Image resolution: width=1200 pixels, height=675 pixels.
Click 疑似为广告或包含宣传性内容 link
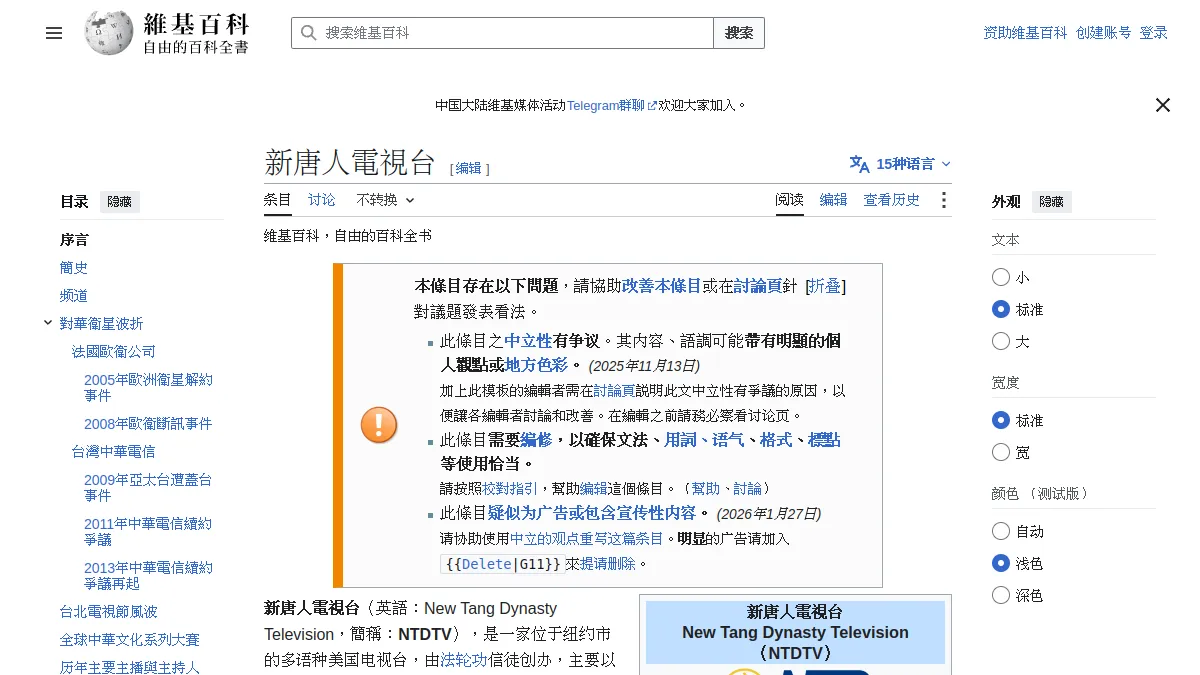click(x=592, y=513)
